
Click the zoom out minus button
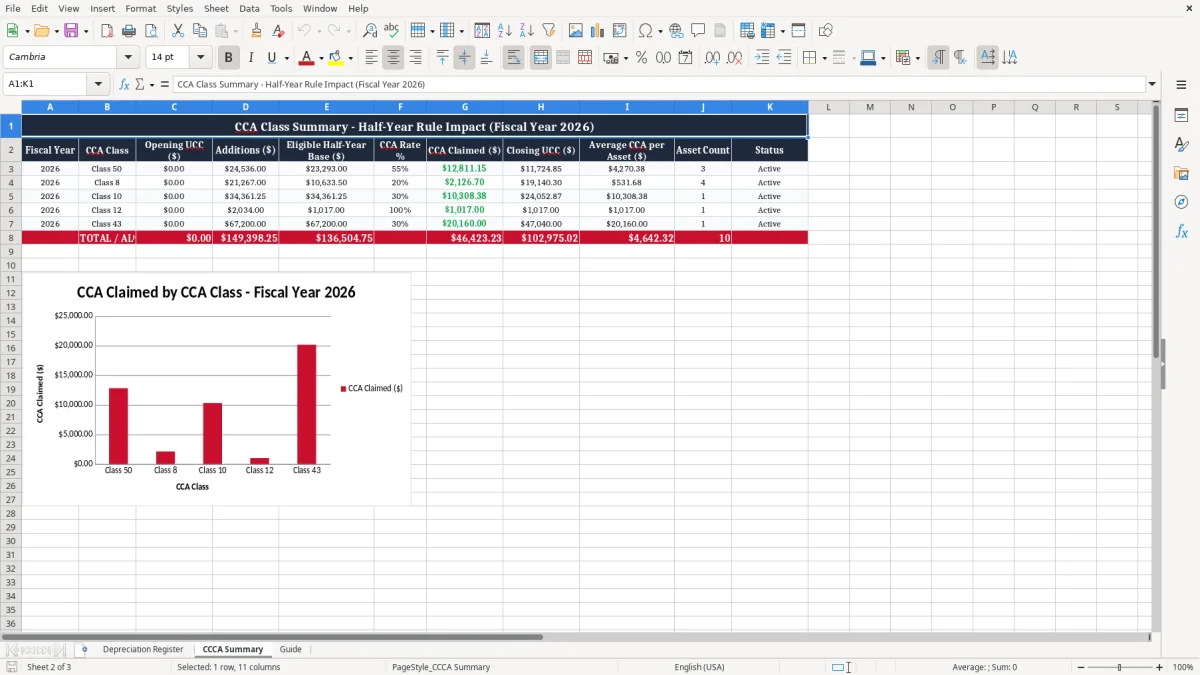click(x=1081, y=667)
